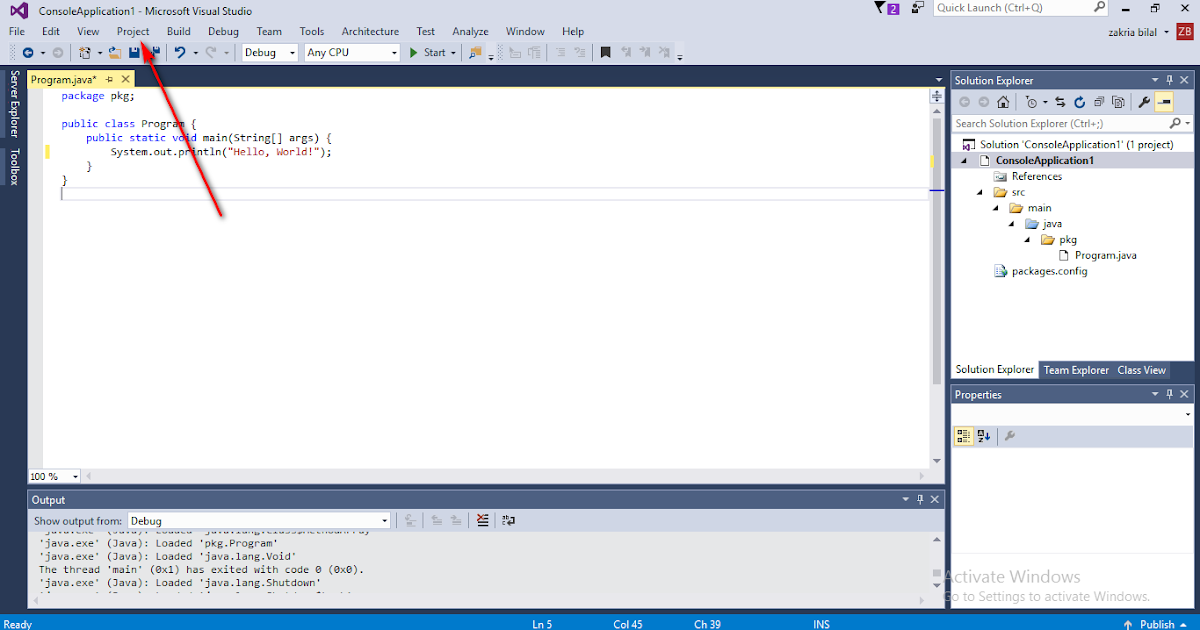Click the Output panel vertical scrollbar
The height and width of the screenshot is (630, 1200).
pyautogui.click(x=937, y=565)
